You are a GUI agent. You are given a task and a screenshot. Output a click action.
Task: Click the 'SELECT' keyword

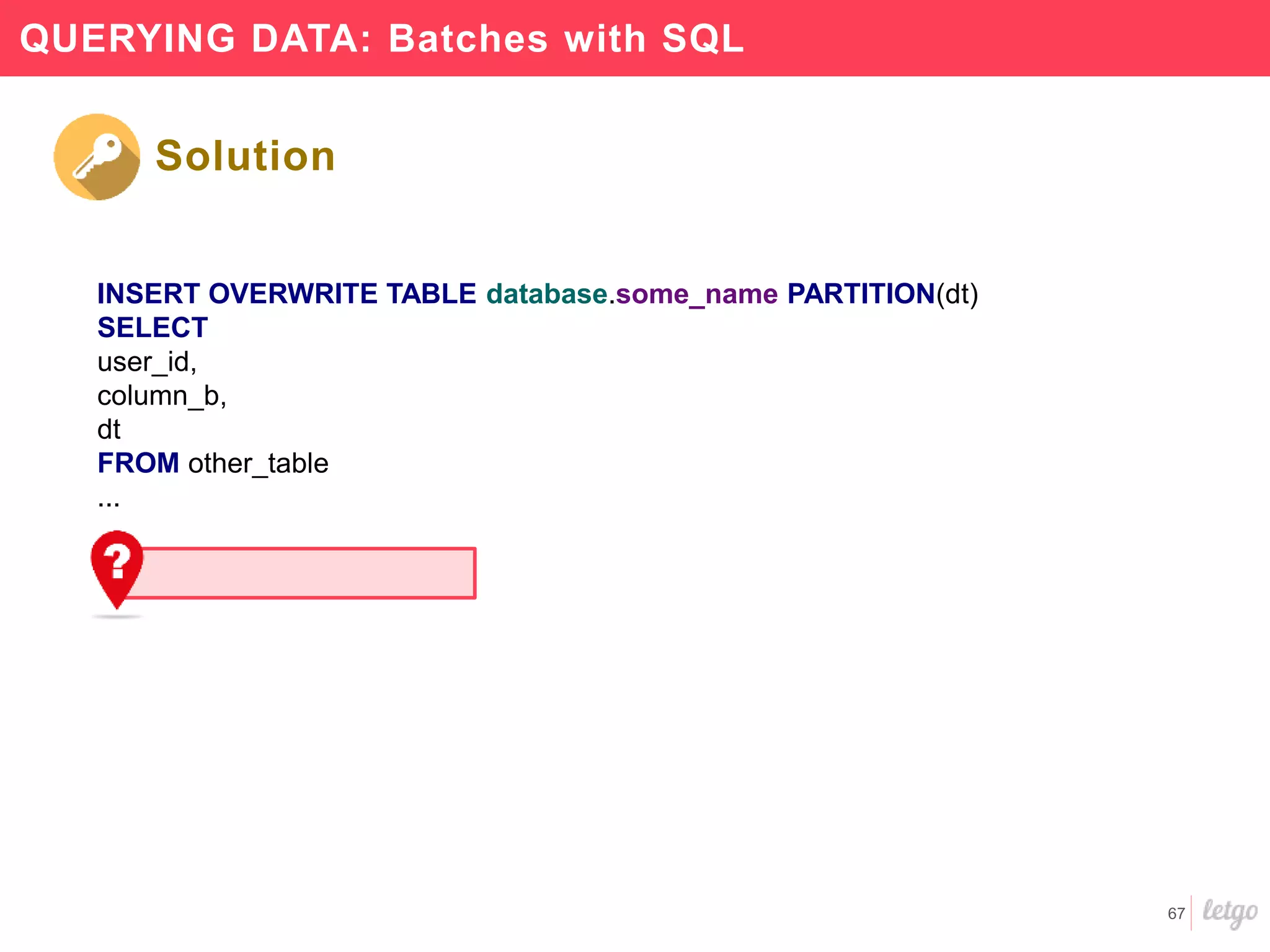coord(153,328)
